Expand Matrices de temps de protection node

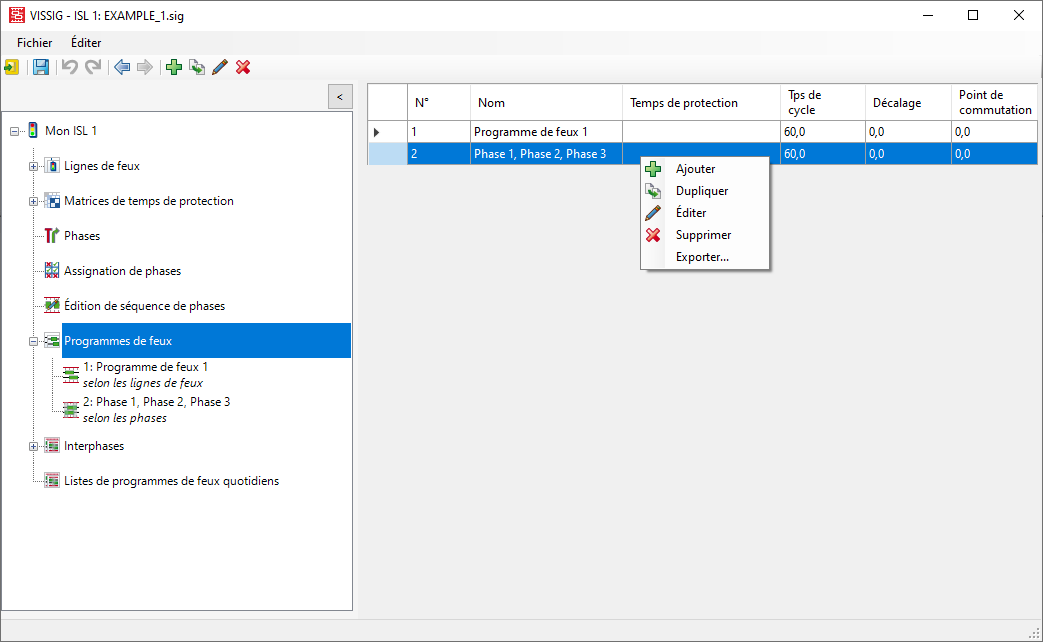(34, 201)
